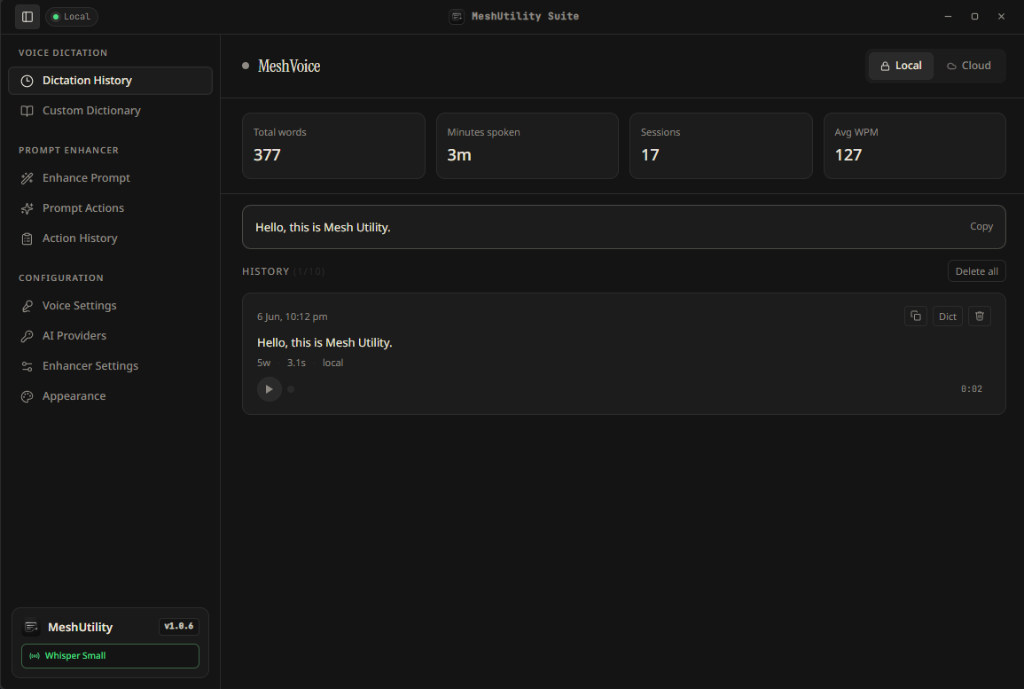Delete all history entries

[976, 271]
